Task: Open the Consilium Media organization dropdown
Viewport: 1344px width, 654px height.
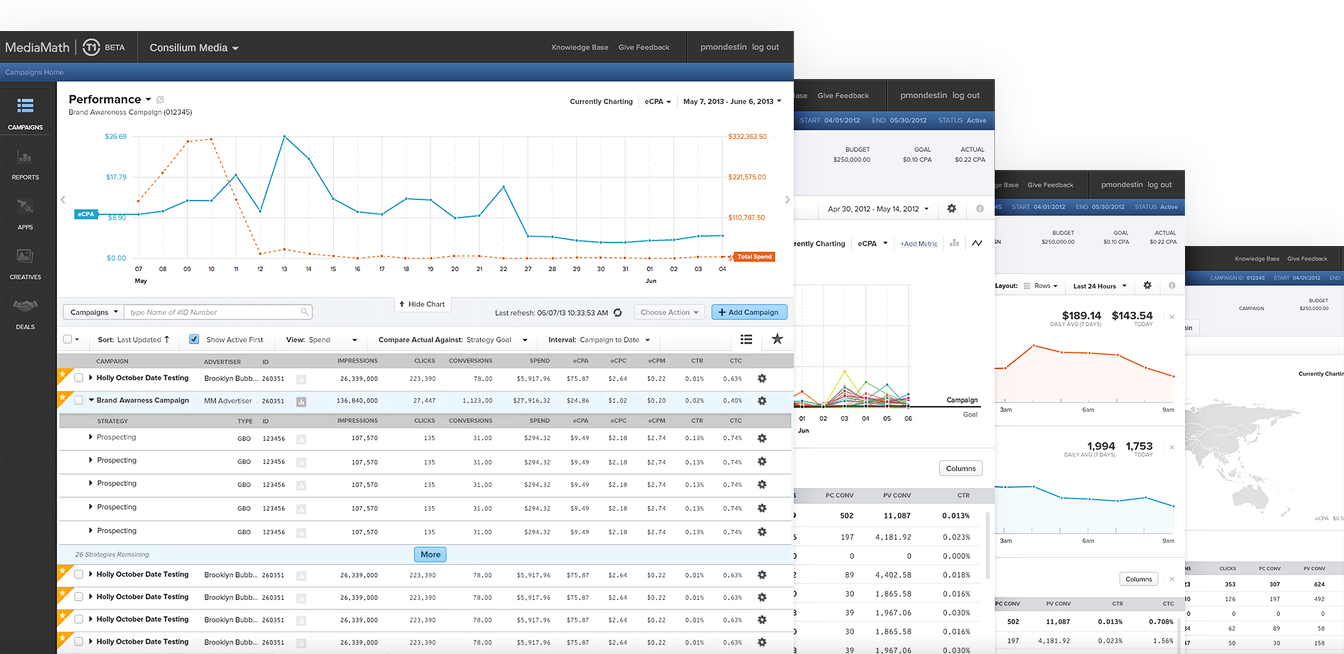Action: 194,48
